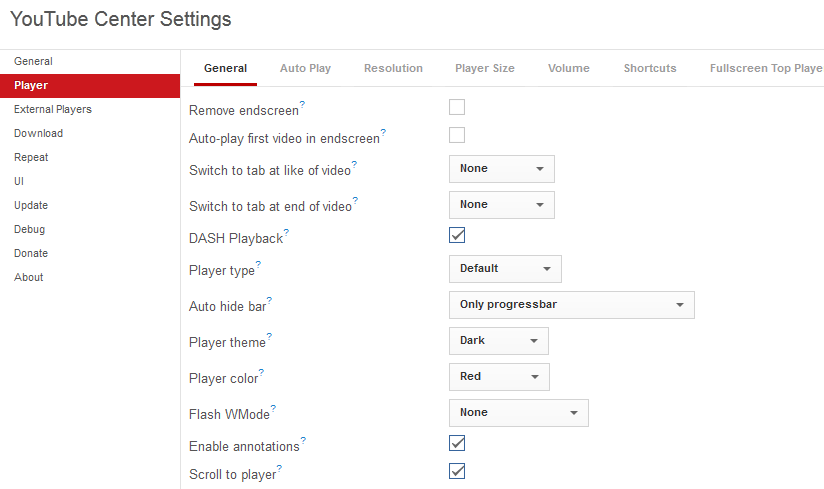
Task: Expand Player type Default dropdown
Action: click(x=505, y=269)
